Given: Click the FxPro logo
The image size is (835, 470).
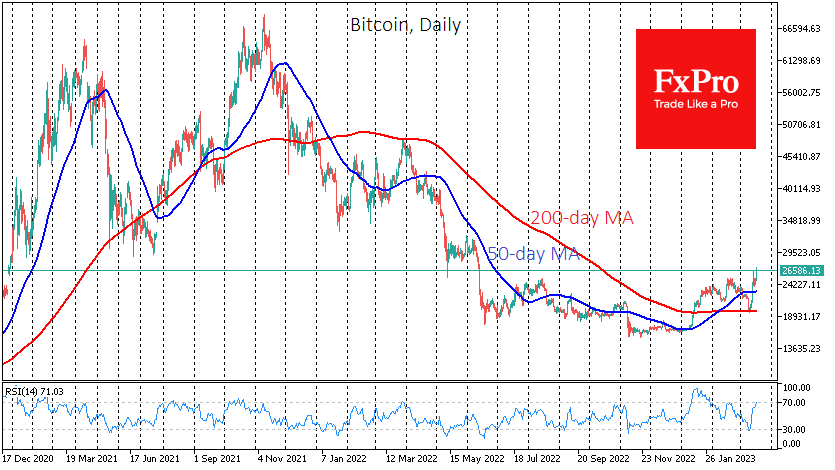Looking at the screenshot, I should click(x=695, y=80).
